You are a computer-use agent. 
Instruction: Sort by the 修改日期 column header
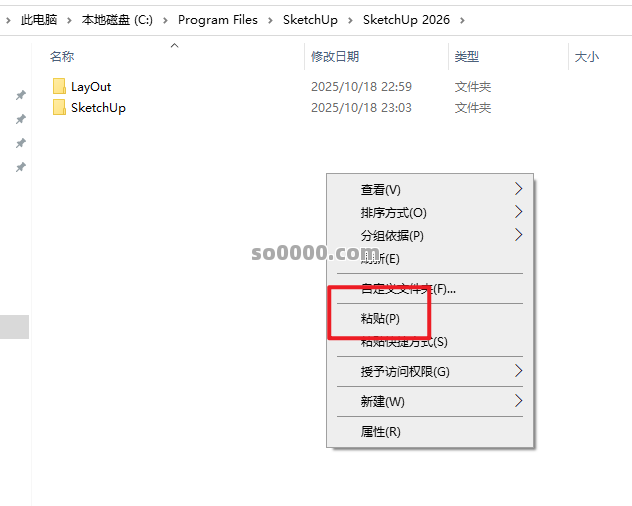[335, 57]
